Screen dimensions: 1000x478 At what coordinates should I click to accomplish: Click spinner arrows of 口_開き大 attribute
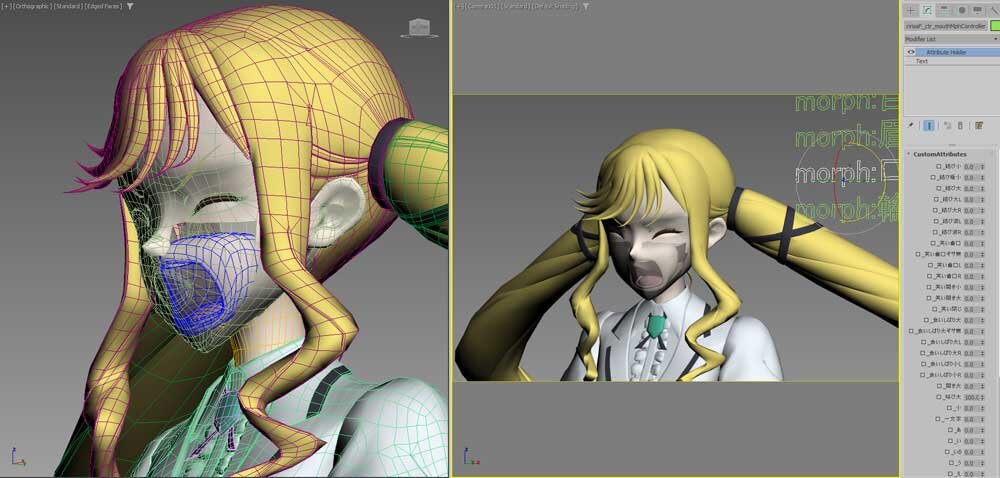(x=983, y=386)
